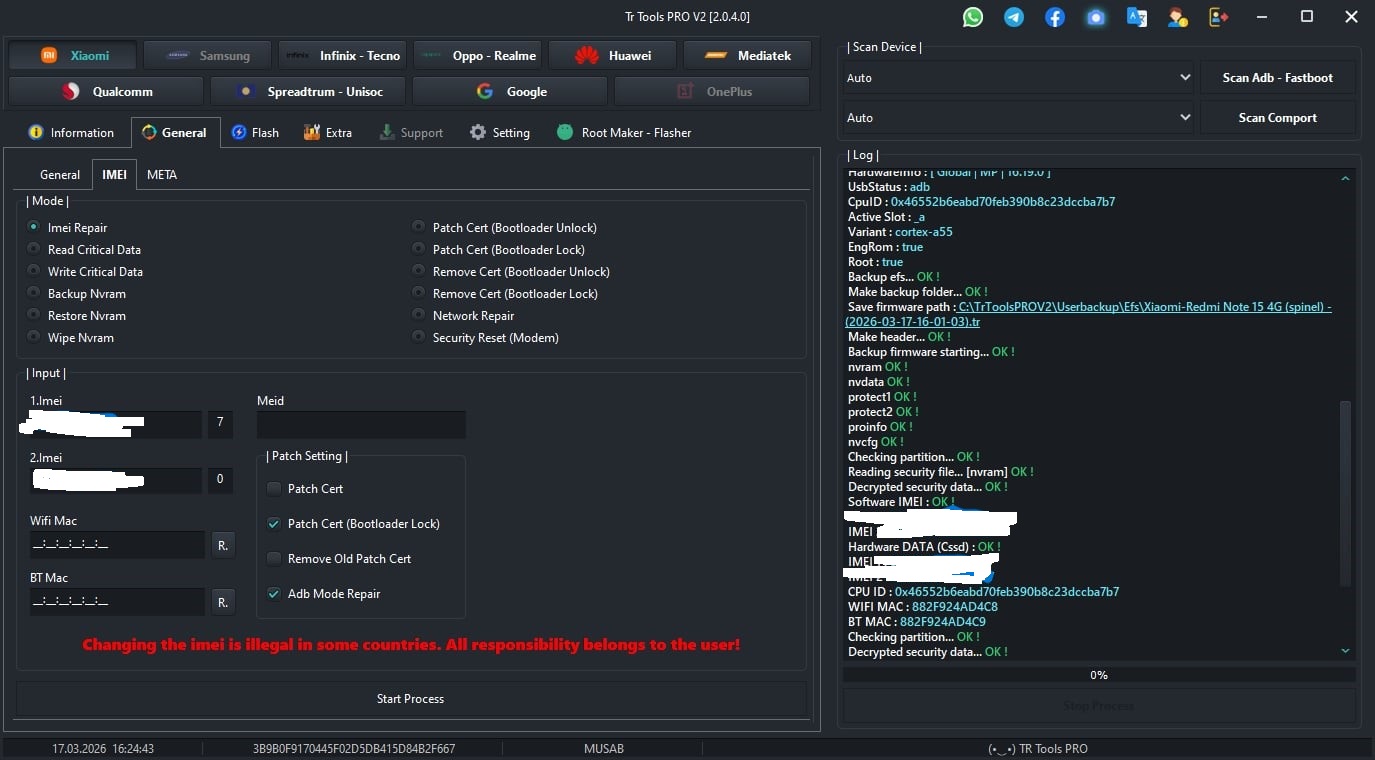Screen dimensions: 1375x760
Task: Open the META sub-tab
Action: click(162, 175)
